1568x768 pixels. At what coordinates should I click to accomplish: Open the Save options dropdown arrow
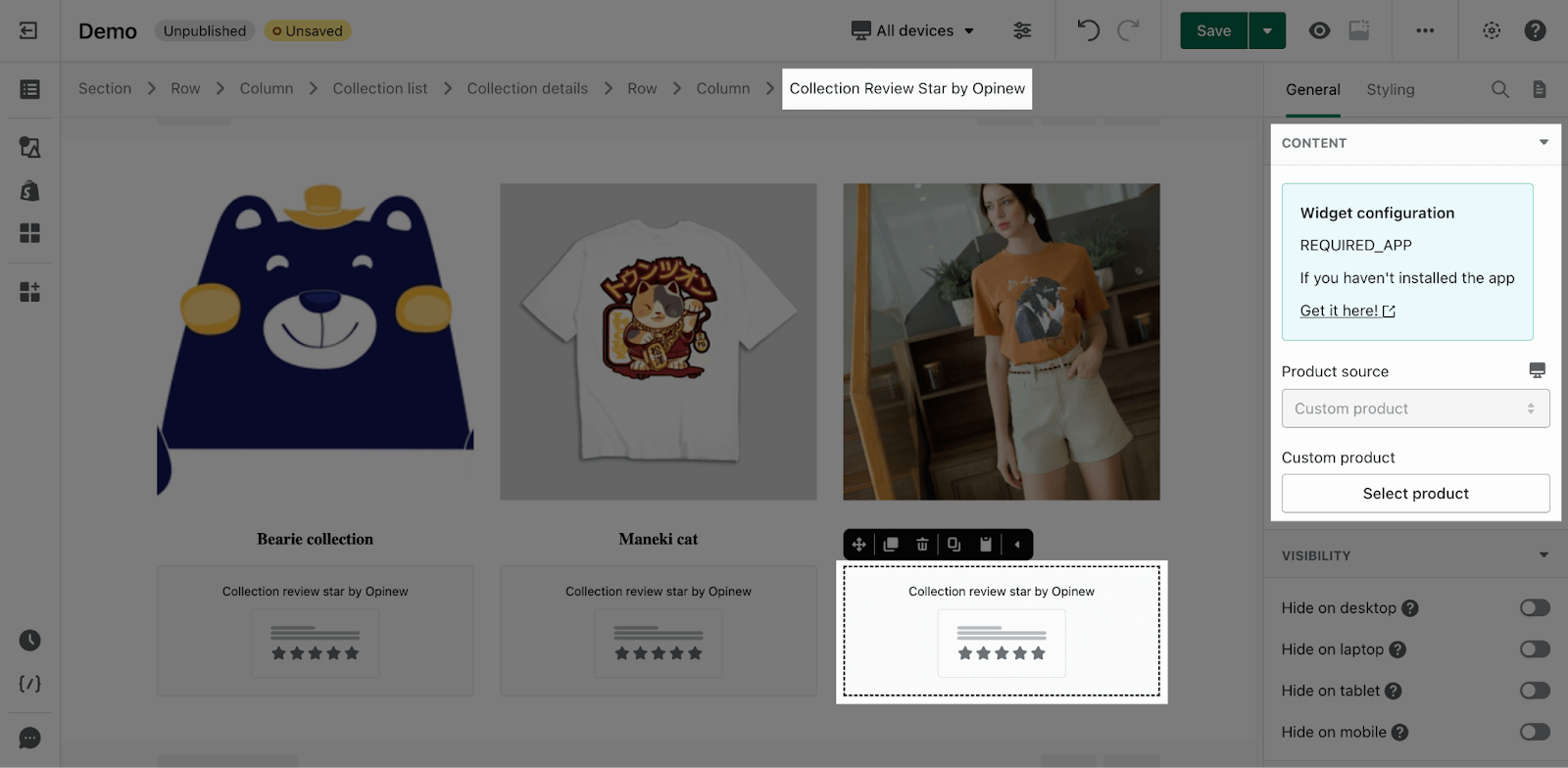pyautogui.click(x=1267, y=30)
